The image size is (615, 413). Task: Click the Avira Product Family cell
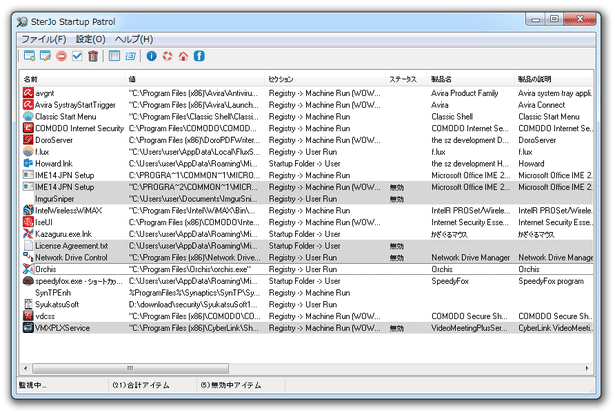click(465, 93)
